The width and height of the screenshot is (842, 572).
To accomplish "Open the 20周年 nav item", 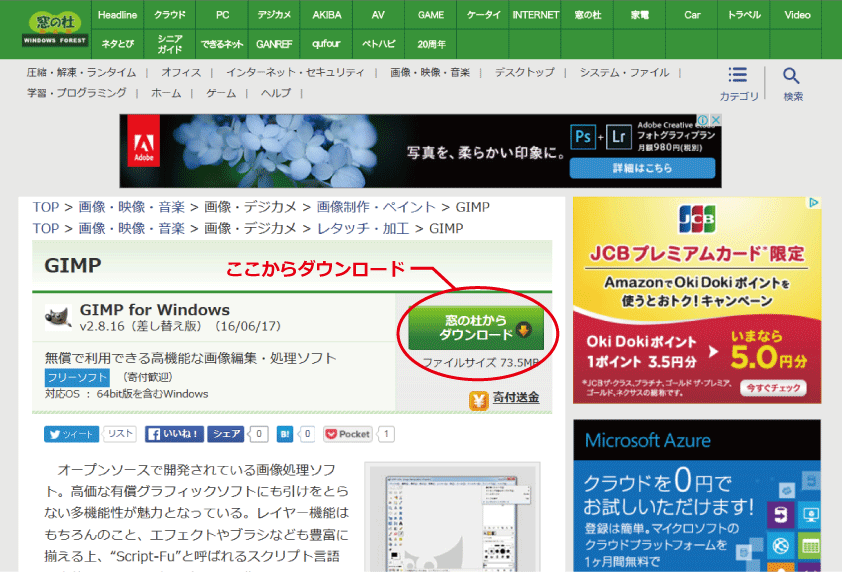I will point(431,44).
